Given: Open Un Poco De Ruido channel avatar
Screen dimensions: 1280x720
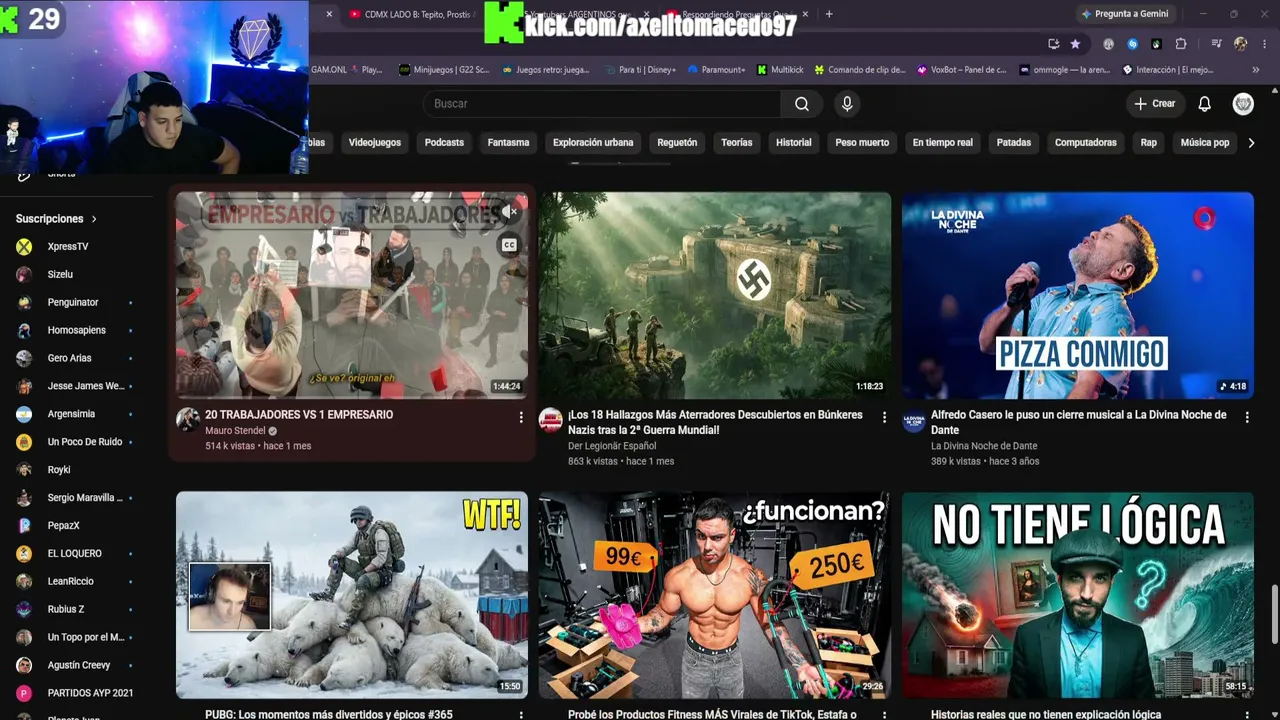Looking at the screenshot, I should point(24,442).
